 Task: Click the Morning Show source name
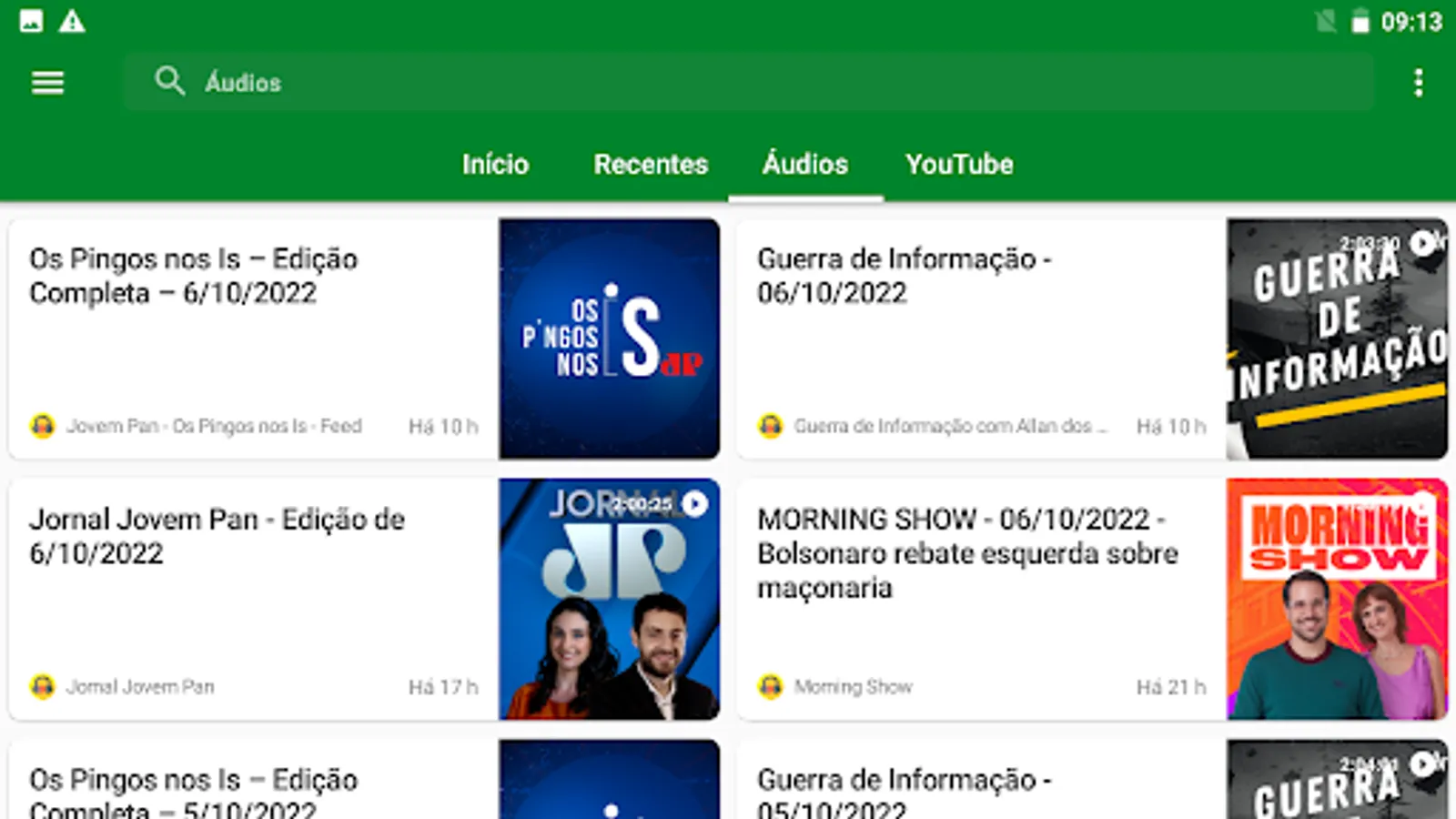pyautogui.click(x=853, y=686)
